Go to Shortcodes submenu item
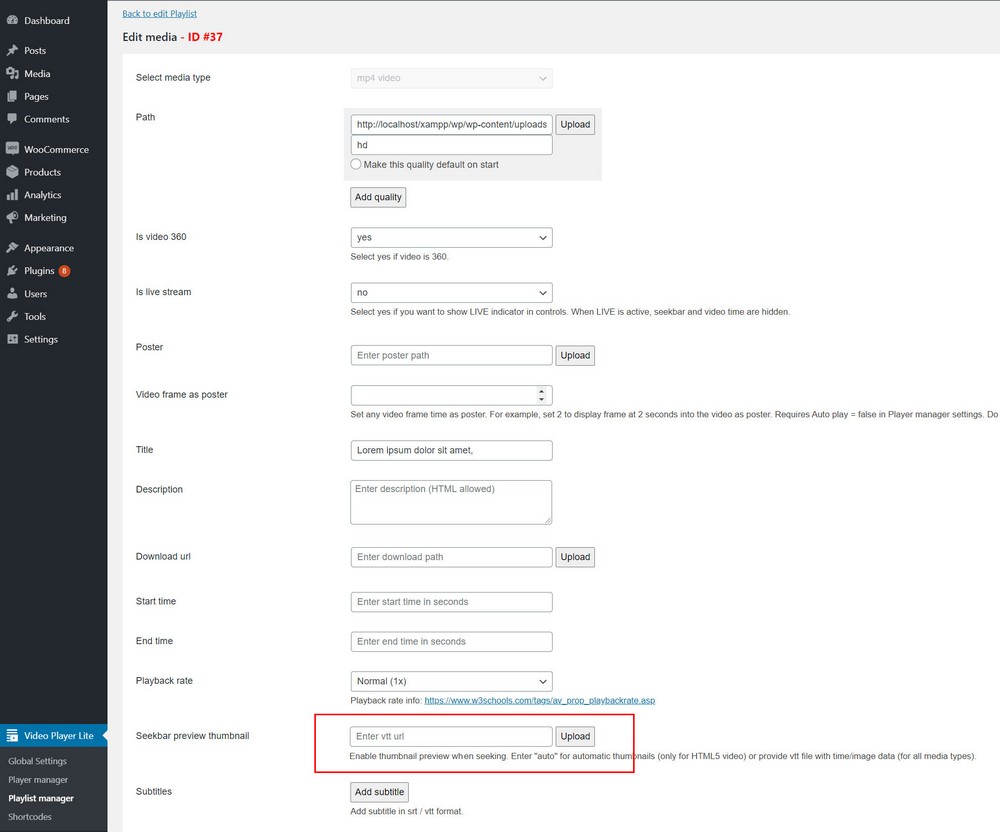1000x832 pixels. 30,817
